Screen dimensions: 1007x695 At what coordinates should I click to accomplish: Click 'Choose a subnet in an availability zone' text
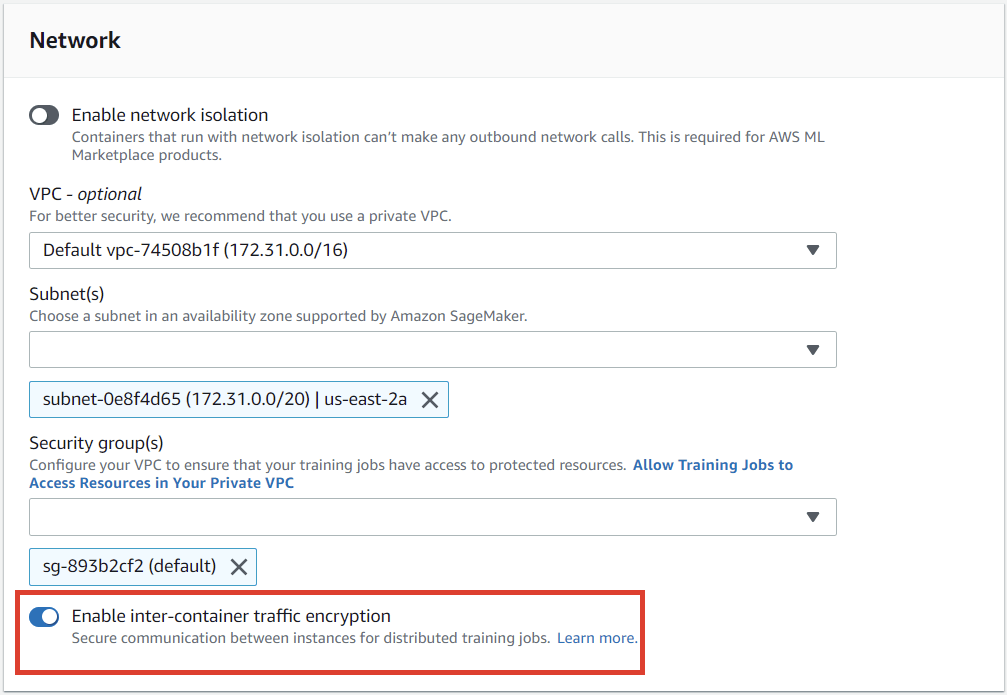click(x=278, y=316)
